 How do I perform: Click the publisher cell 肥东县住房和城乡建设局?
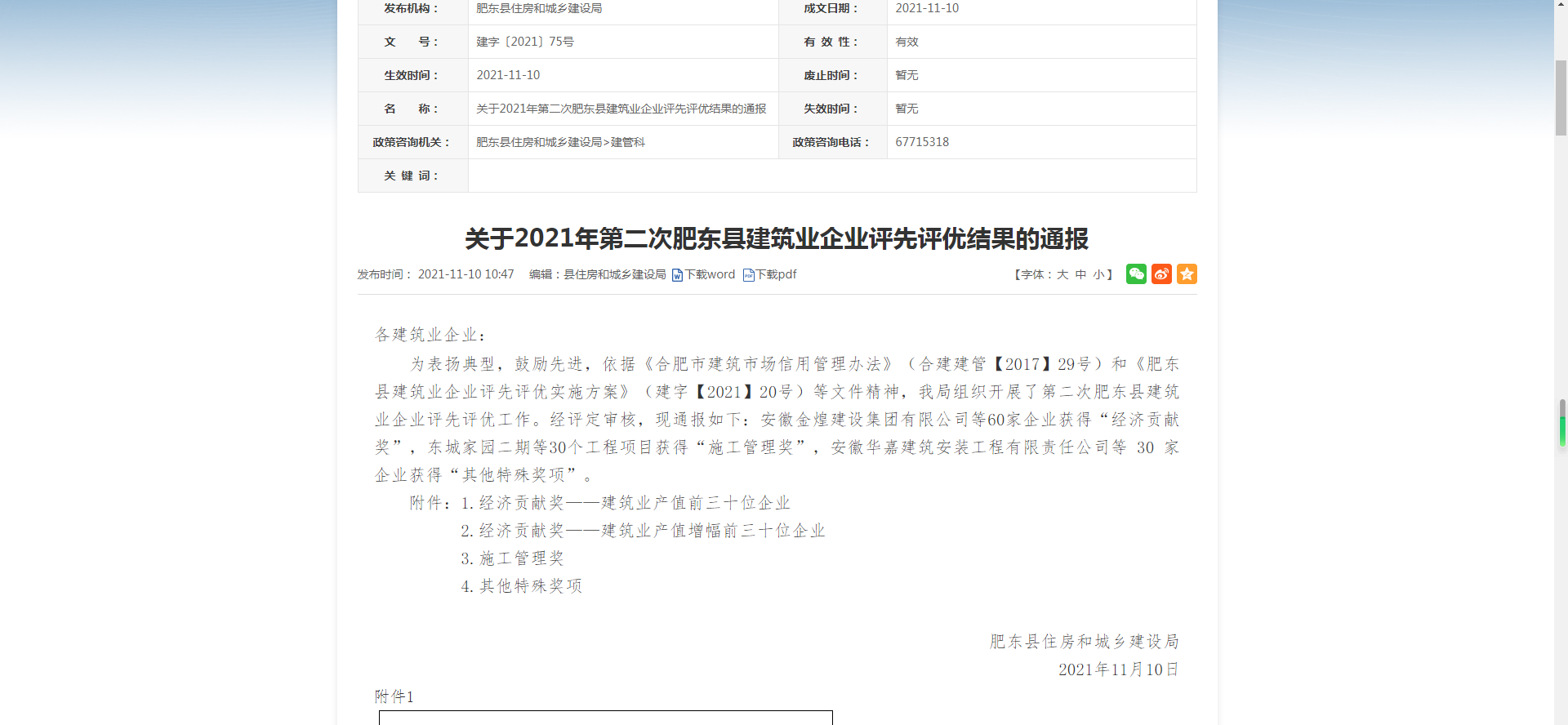tap(539, 8)
